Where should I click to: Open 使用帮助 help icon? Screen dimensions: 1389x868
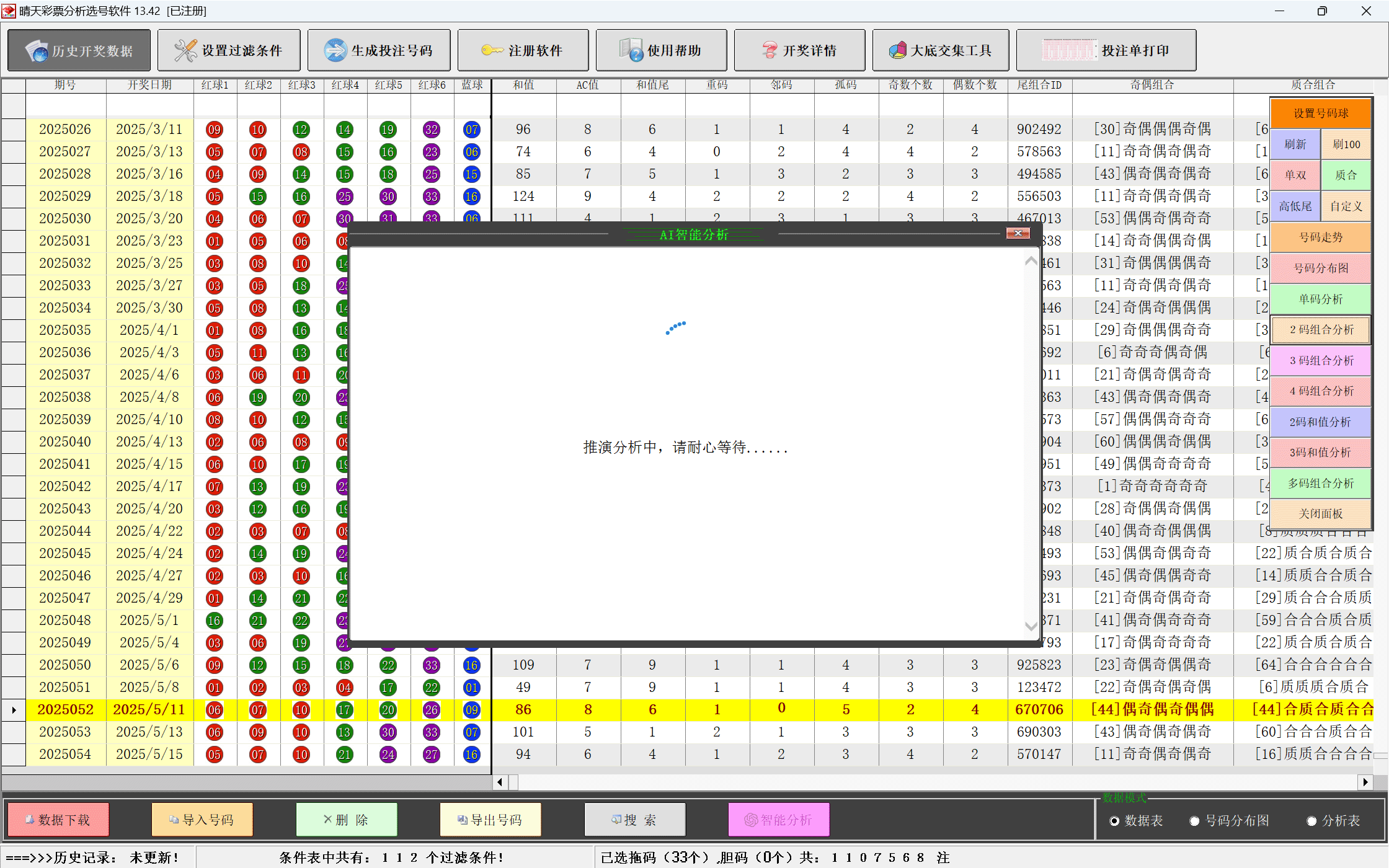pyautogui.click(x=631, y=51)
